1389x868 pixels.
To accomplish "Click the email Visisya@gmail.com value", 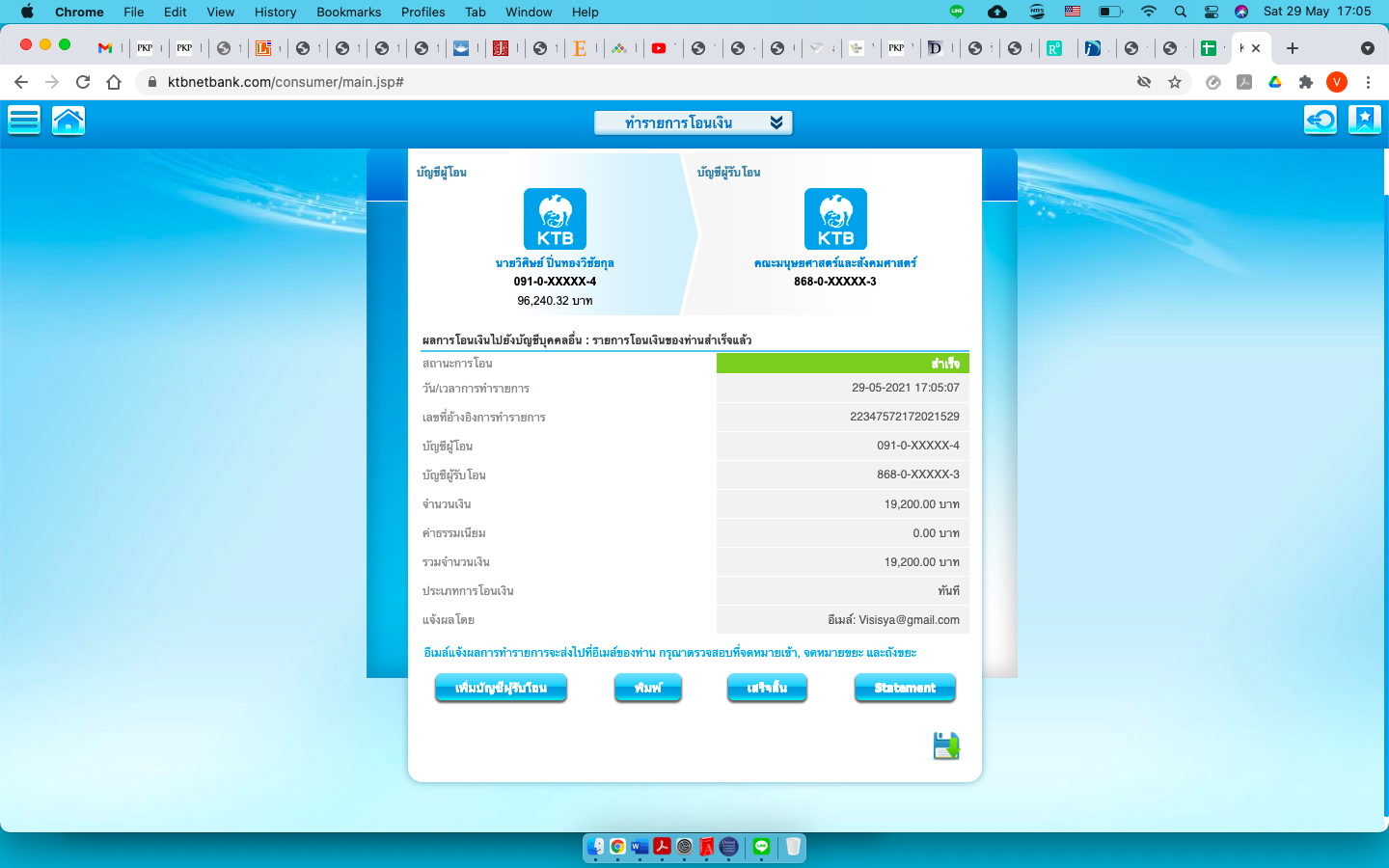I will click(x=909, y=620).
